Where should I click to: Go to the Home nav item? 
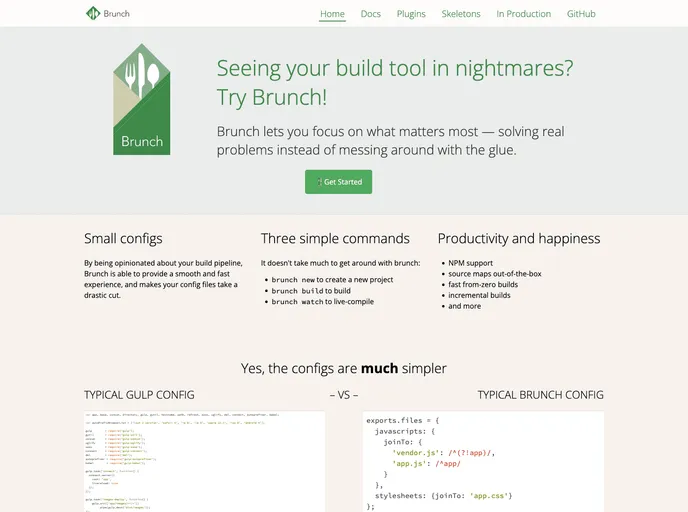click(x=332, y=14)
